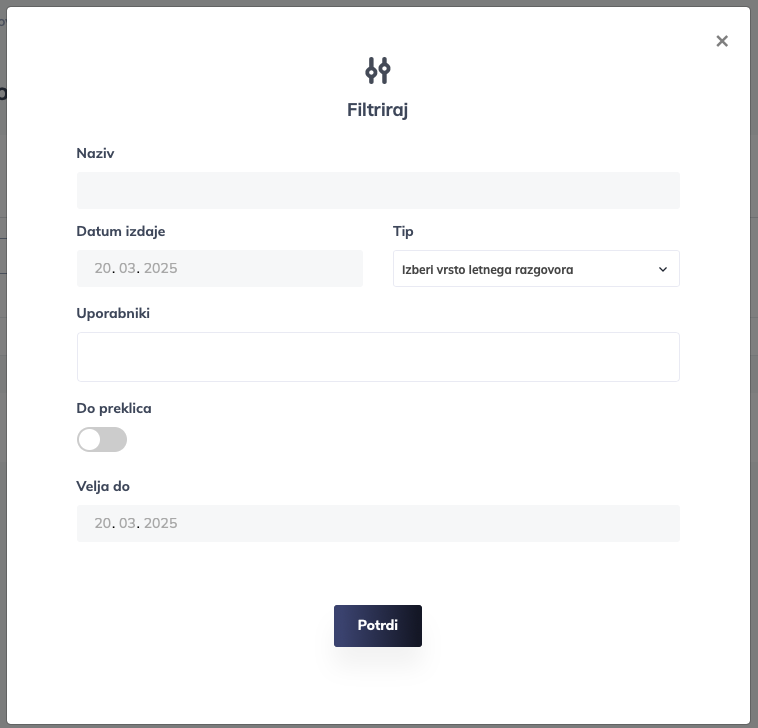
Task: Click the Filtriraj heading text
Action: (378, 109)
